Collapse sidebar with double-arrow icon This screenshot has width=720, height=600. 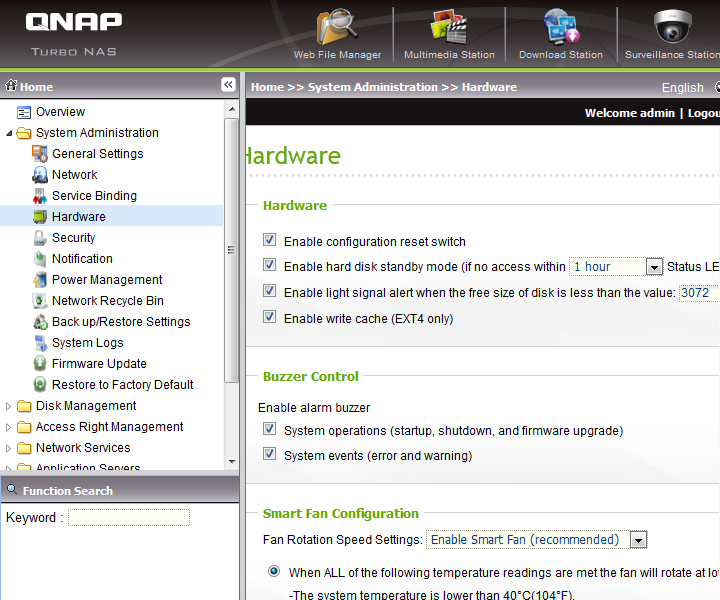[228, 86]
